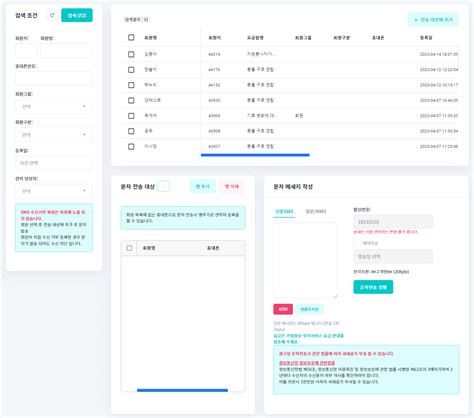Check the row with member number 43908
The height and width of the screenshot is (418, 474).
(131, 131)
